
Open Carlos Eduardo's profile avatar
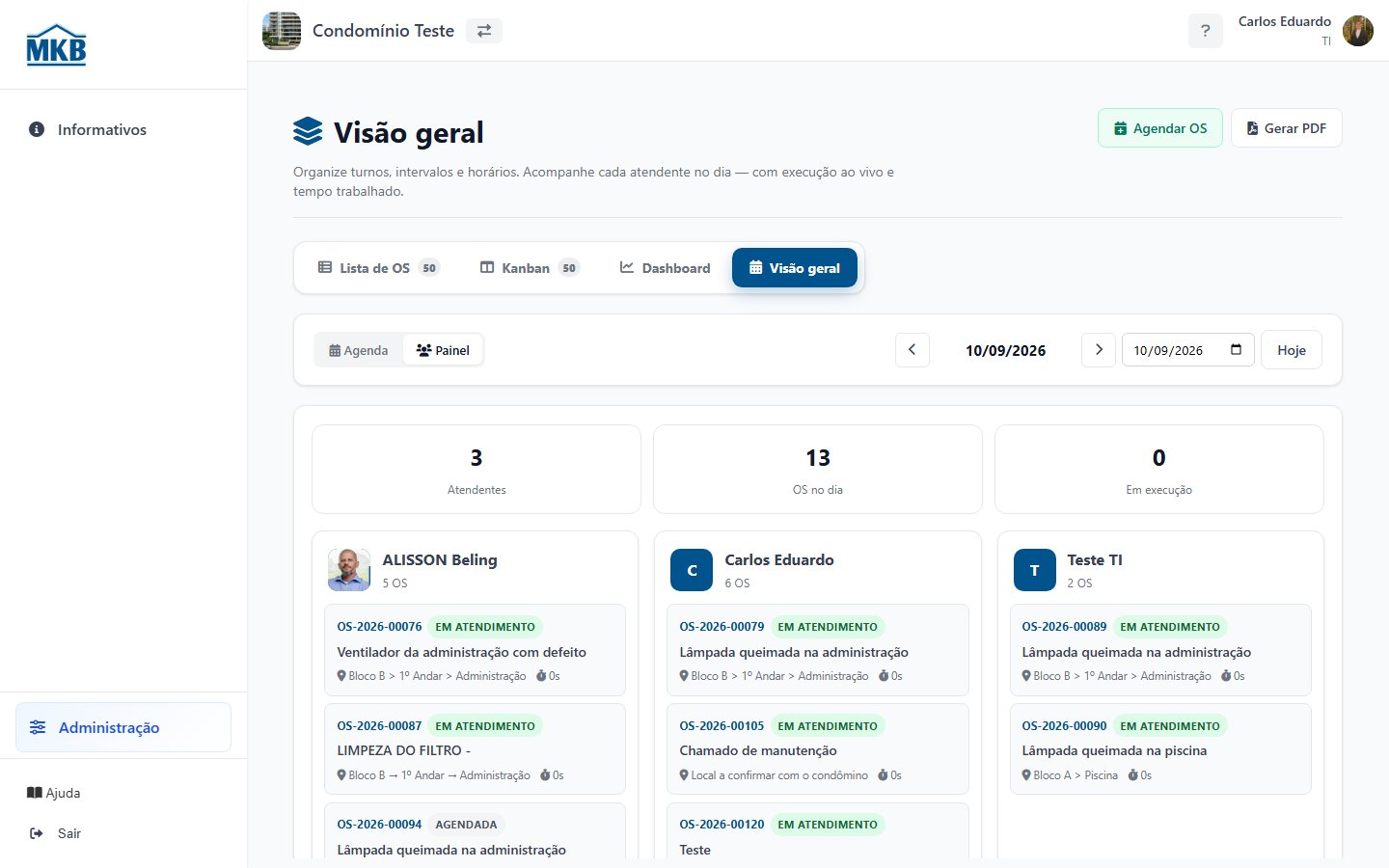coord(1358,31)
